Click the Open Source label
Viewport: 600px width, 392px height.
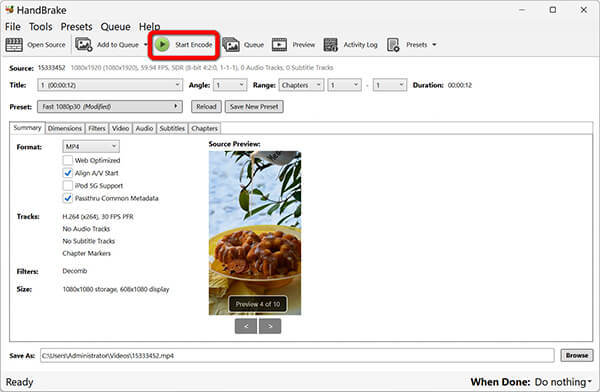(46, 45)
